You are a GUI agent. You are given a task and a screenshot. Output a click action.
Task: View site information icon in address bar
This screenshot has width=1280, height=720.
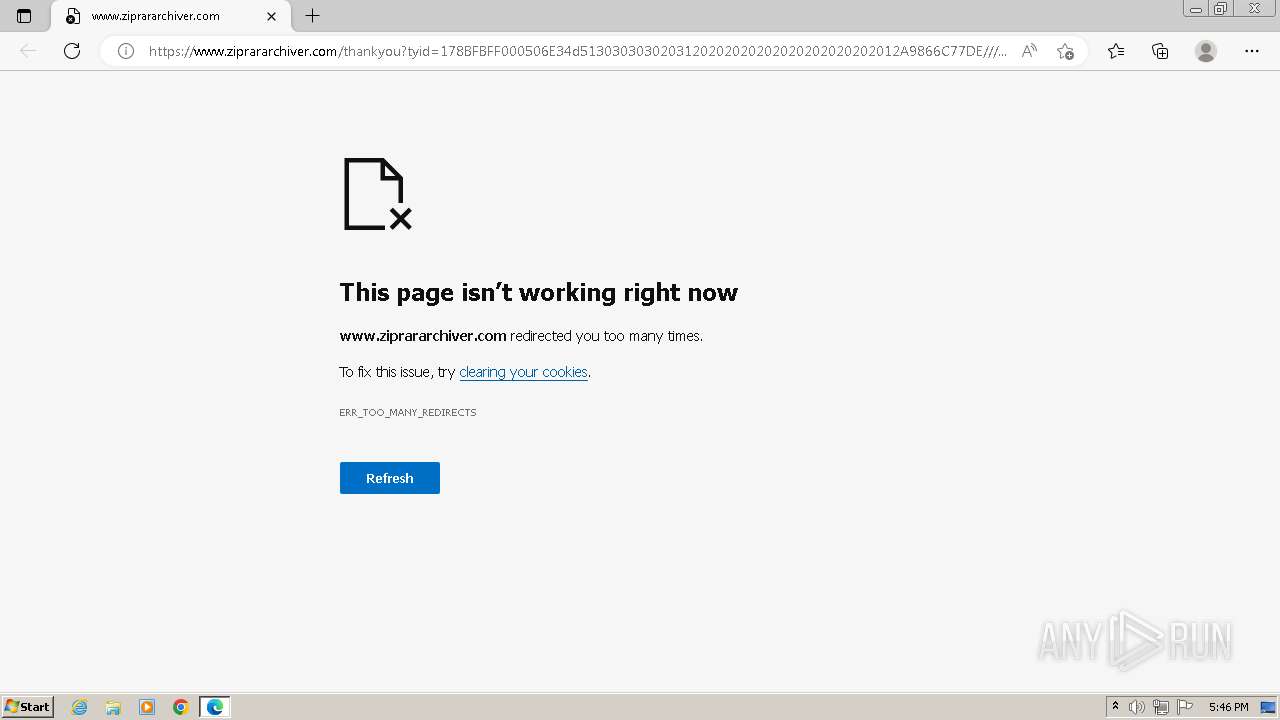click(x=126, y=51)
